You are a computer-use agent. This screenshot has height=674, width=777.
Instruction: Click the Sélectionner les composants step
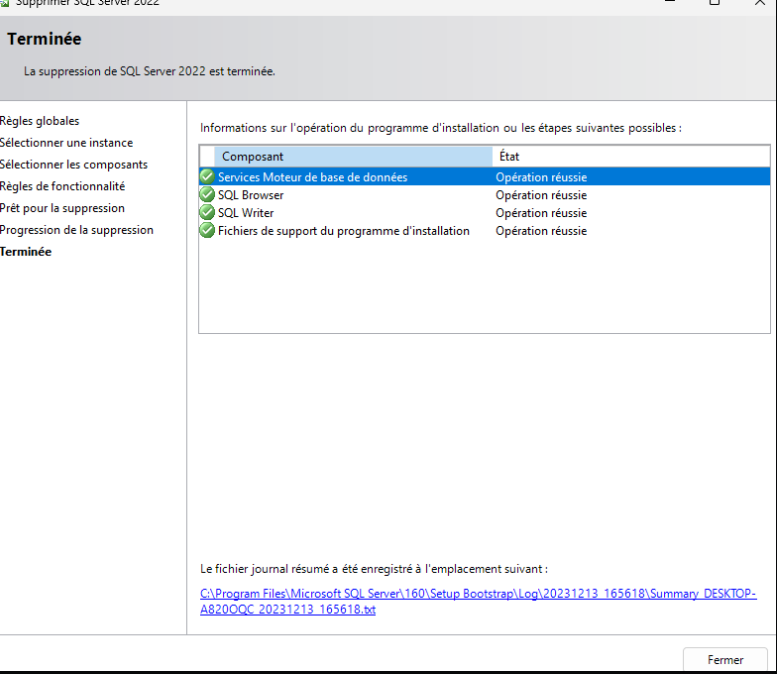point(74,165)
